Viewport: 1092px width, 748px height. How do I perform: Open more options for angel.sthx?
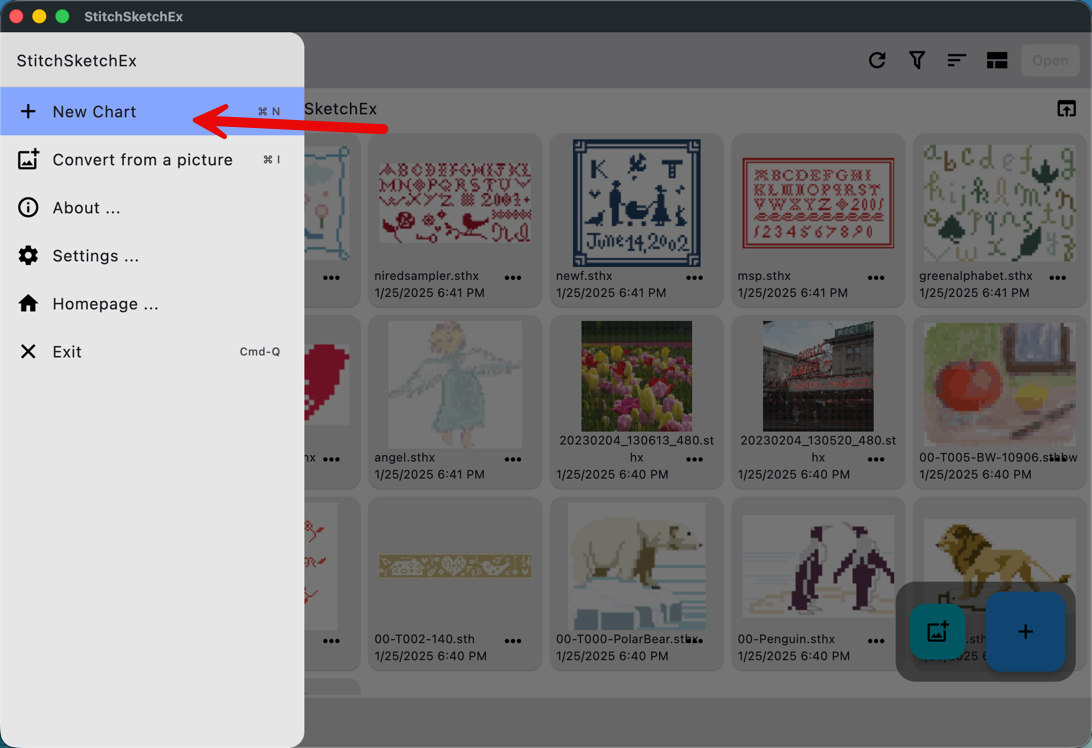pyautogui.click(x=513, y=459)
